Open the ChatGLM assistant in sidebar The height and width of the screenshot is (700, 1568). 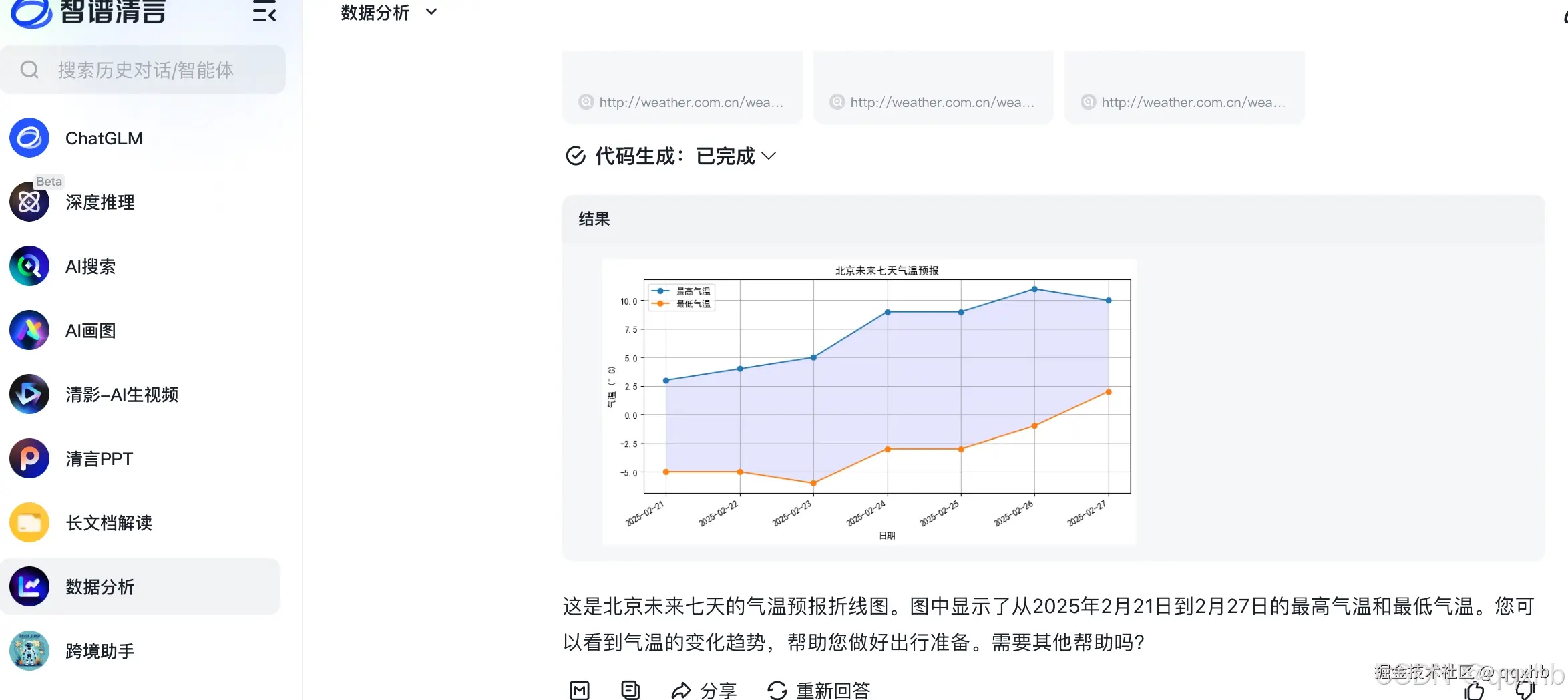104,138
